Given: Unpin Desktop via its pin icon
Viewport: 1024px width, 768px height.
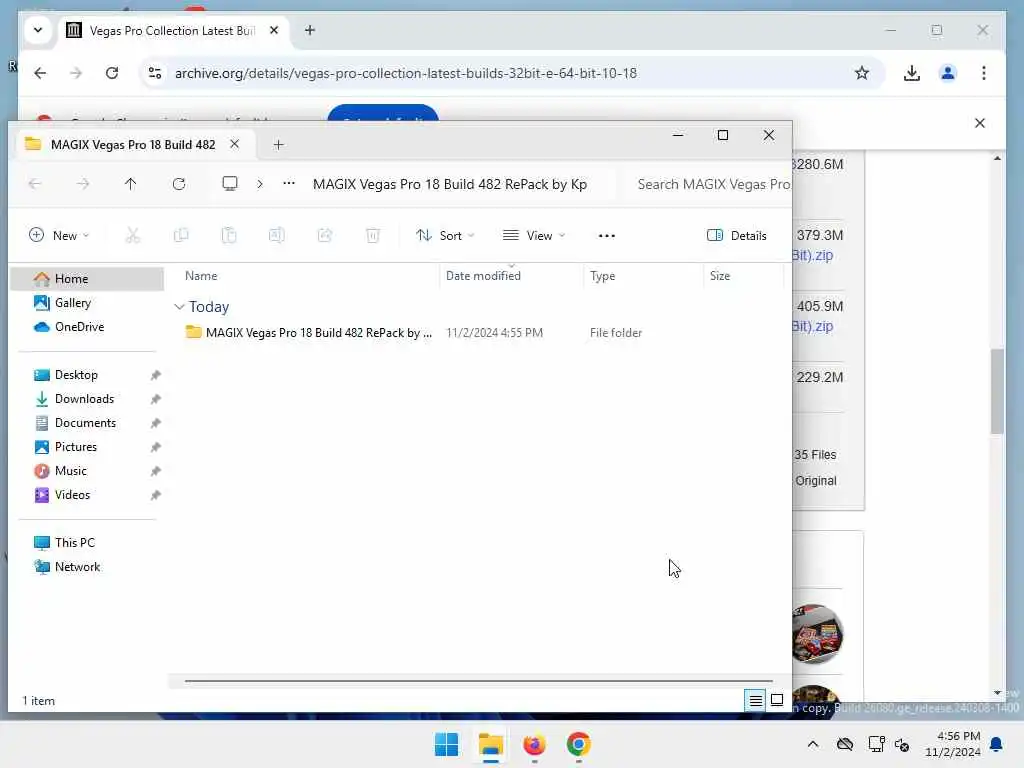Looking at the screenshot, I should 155,376.
